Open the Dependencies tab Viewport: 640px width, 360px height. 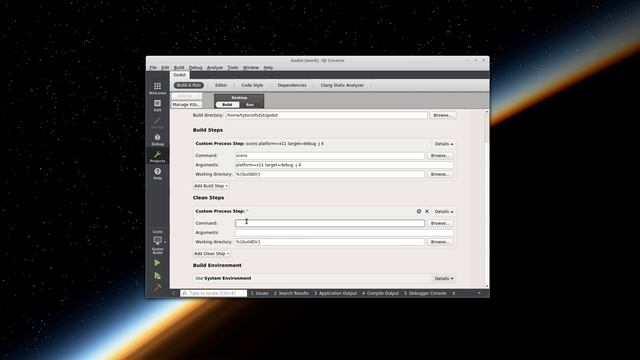click(x=292, y=85)
